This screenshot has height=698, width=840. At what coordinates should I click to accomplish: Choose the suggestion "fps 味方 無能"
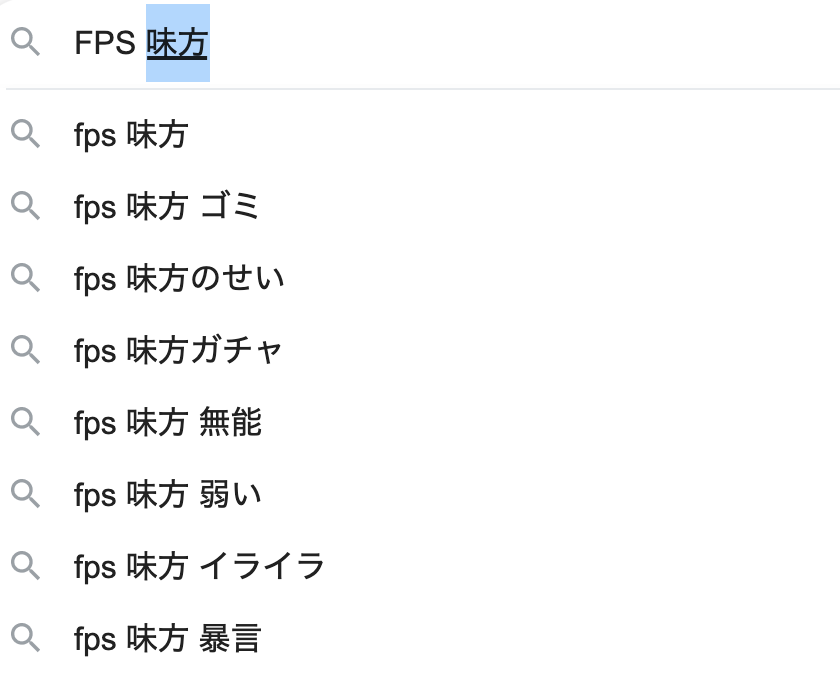pyautogui.click(x=167, y=422)
